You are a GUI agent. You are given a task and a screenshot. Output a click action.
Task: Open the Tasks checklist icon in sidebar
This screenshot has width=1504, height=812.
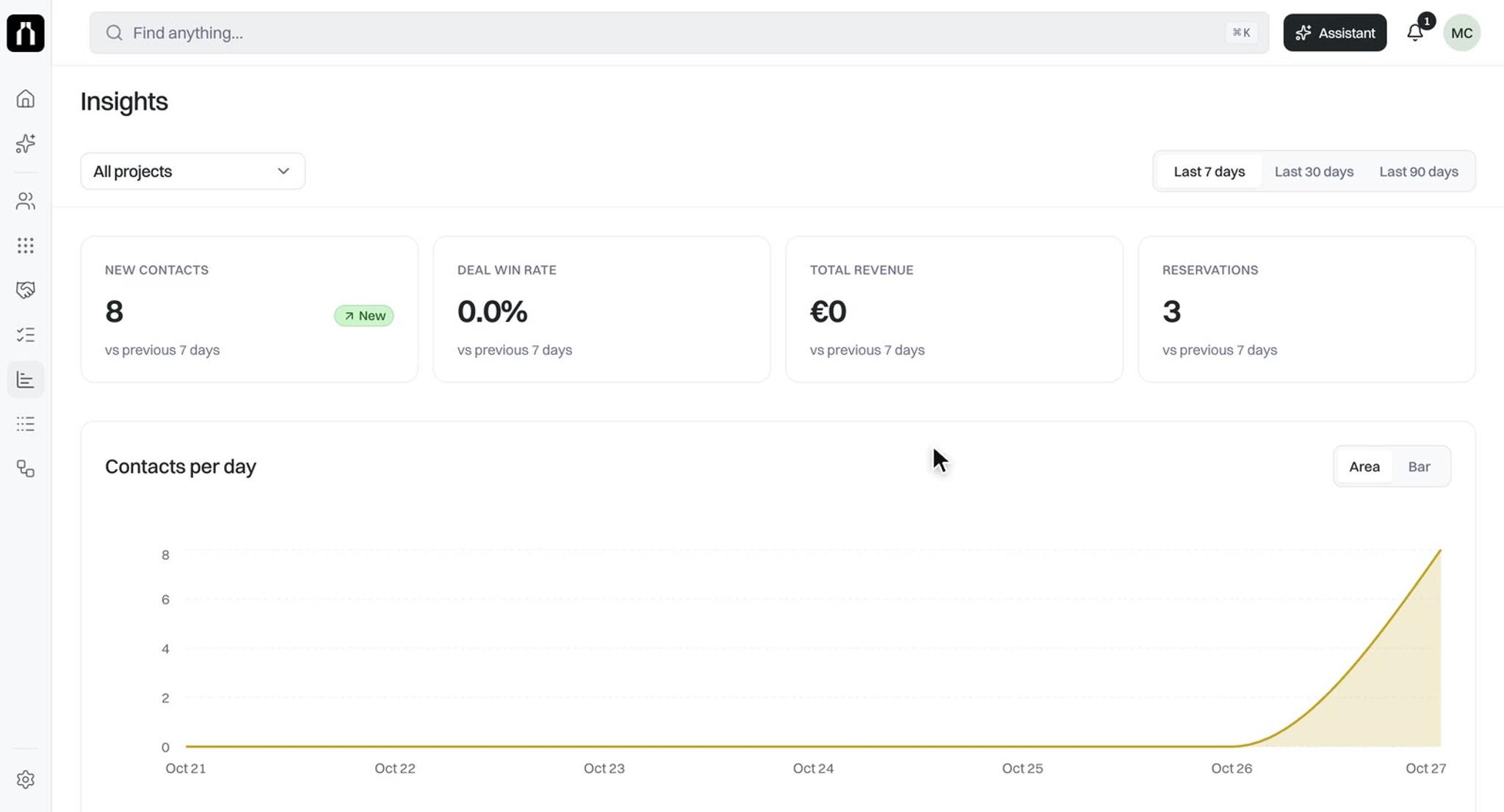(x=26, y=335)
